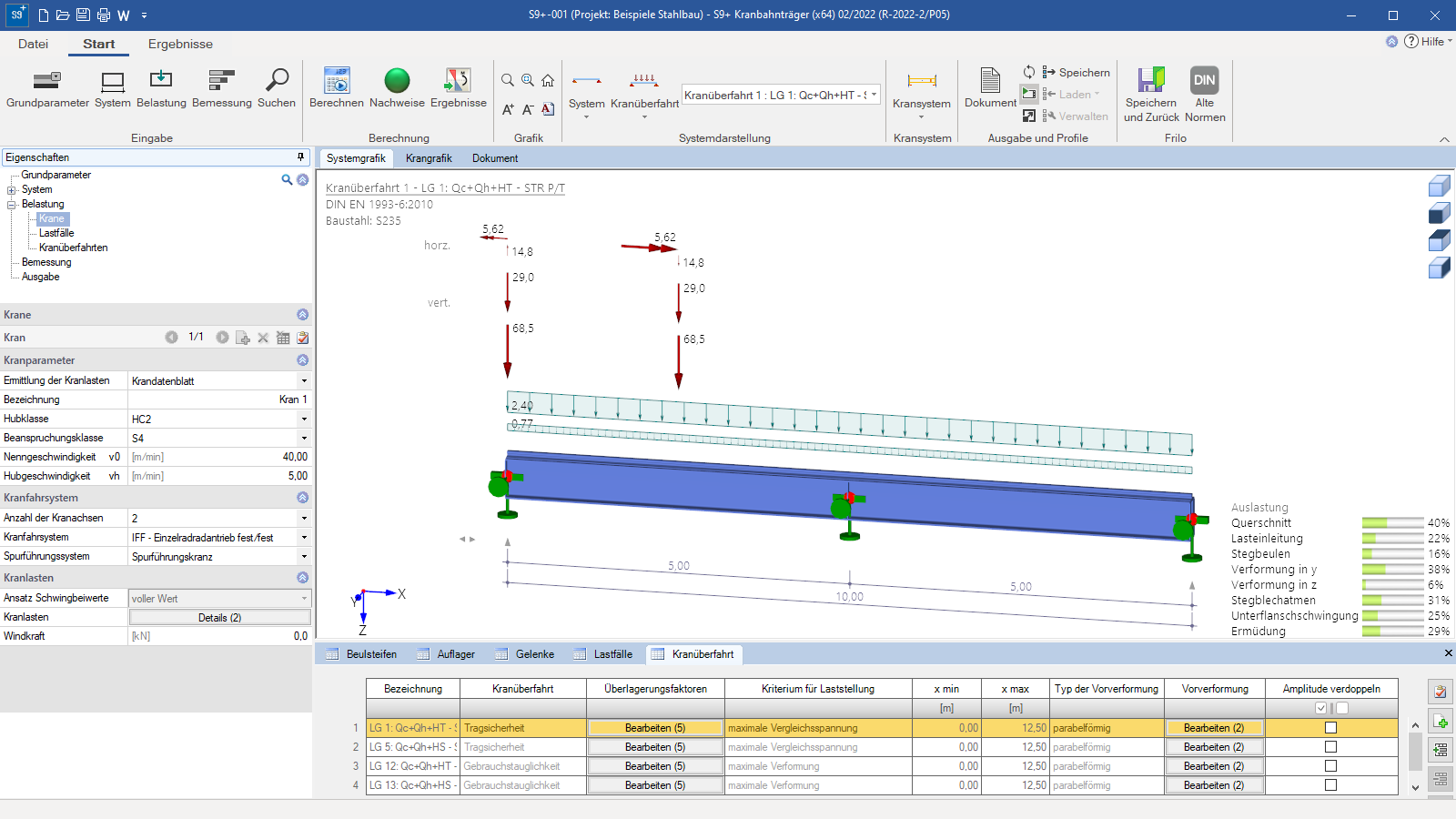Image resolution: width=1456 pixels, height=819 pixels.
Task: Click Speichern in Ausgabe und Profile
Action: [1076, 72]
